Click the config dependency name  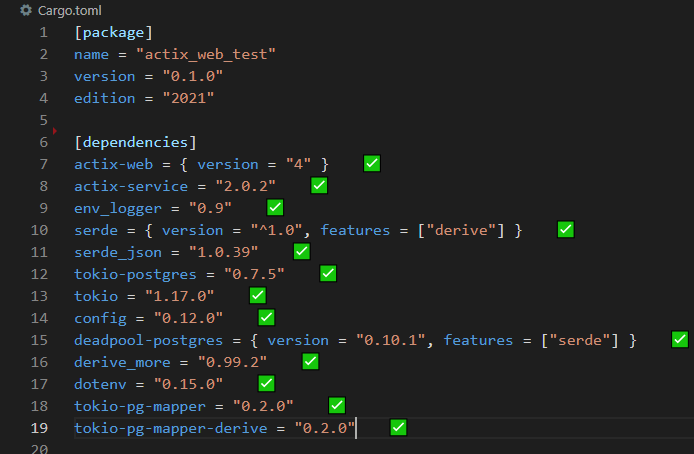coord(100,318)
